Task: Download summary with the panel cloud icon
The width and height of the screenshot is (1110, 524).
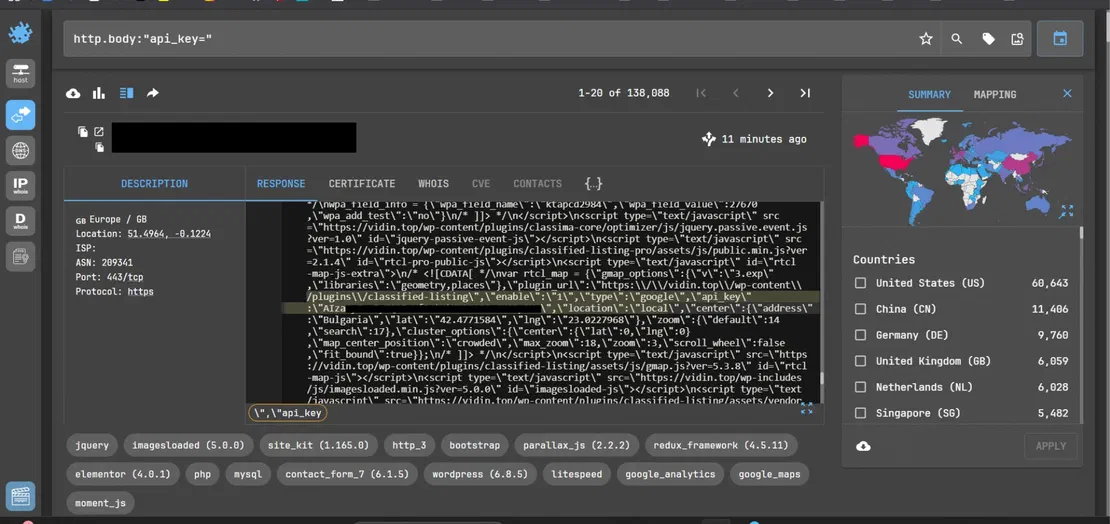Action: pos(864,446)
